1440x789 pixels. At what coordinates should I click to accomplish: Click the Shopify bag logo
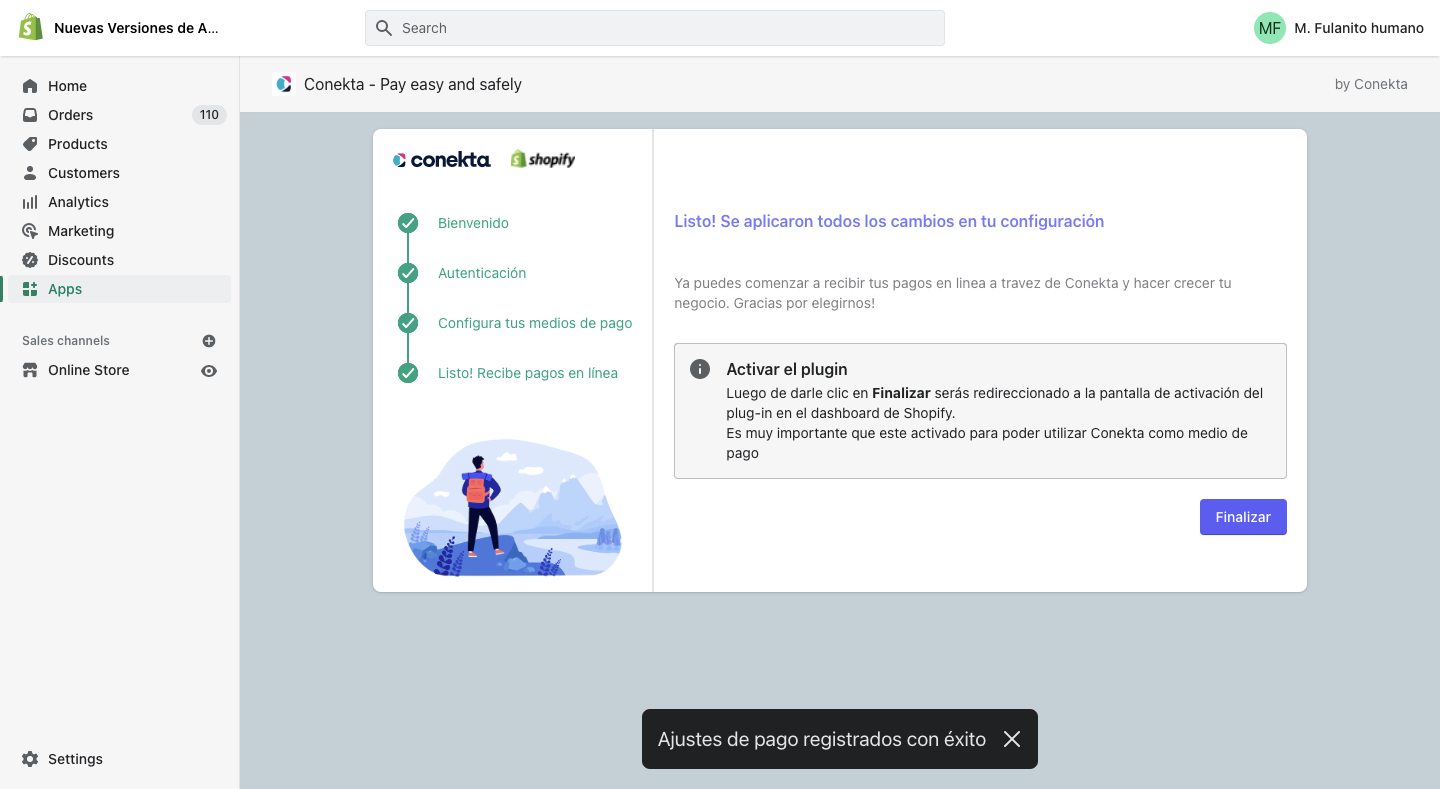point(31,27)
